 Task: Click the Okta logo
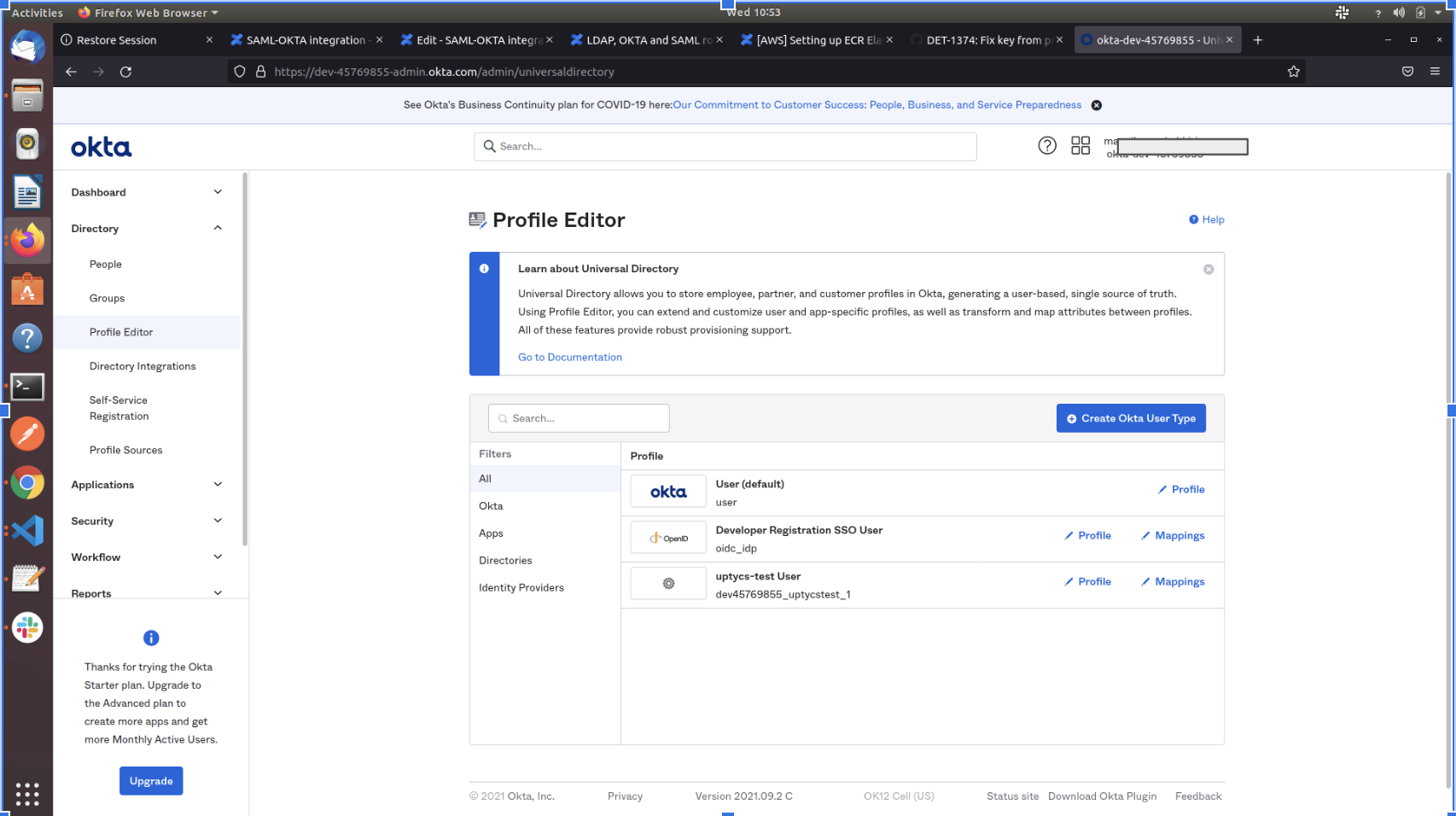[x=101, y=148]
